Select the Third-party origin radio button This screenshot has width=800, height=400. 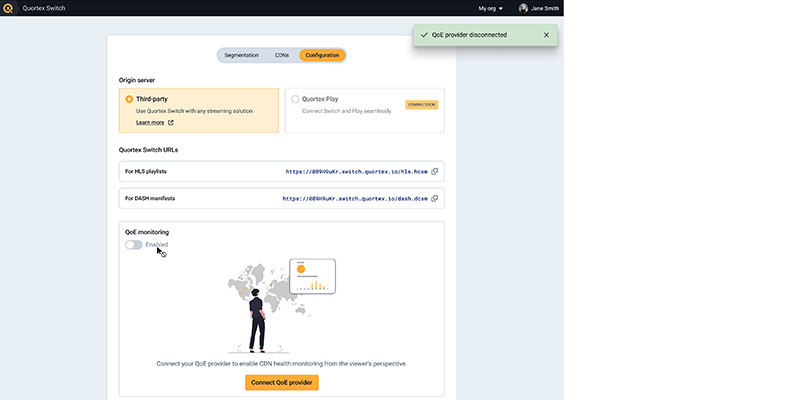click(x=129, y=99)
